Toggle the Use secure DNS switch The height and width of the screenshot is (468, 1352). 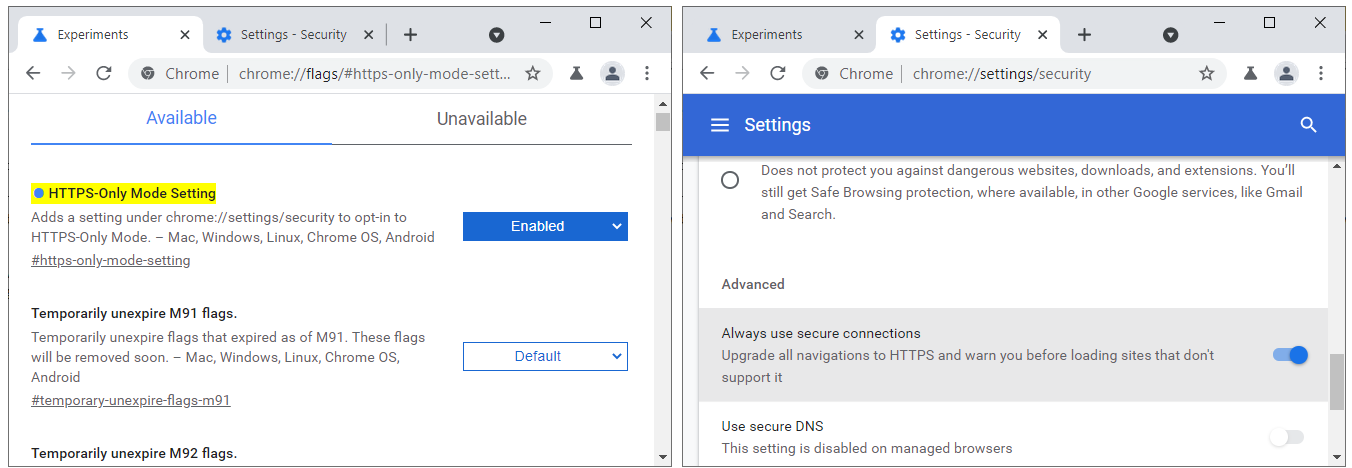[1286, 437]
